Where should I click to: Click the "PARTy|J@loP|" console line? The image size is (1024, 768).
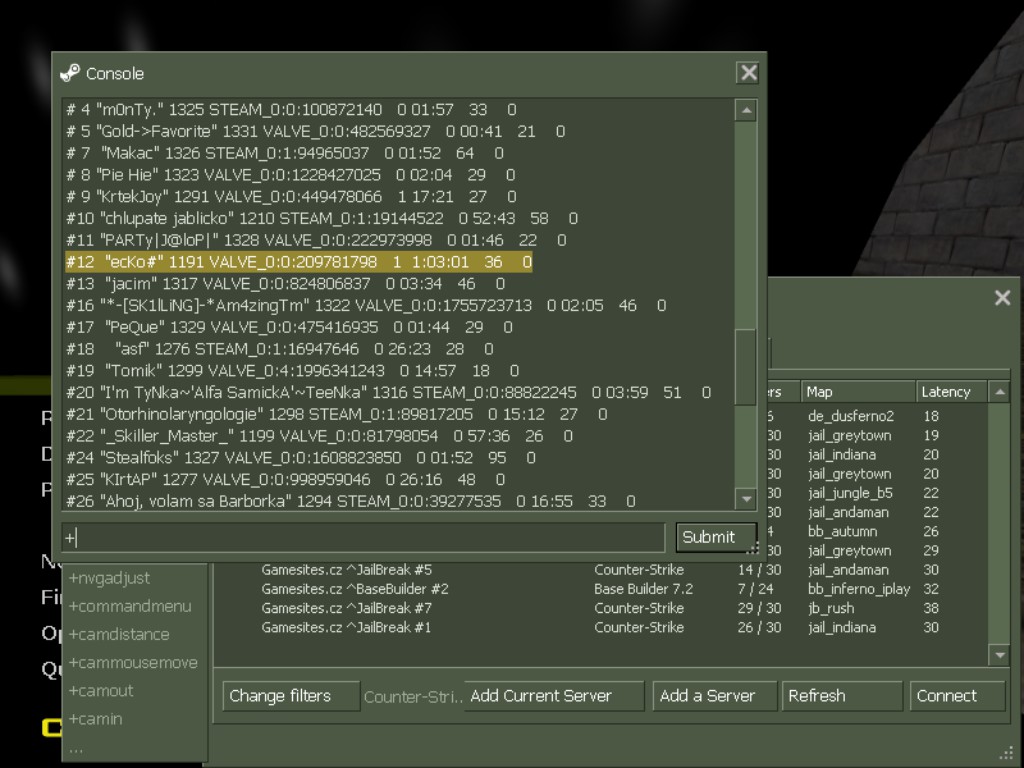click(x=316, y=240)
